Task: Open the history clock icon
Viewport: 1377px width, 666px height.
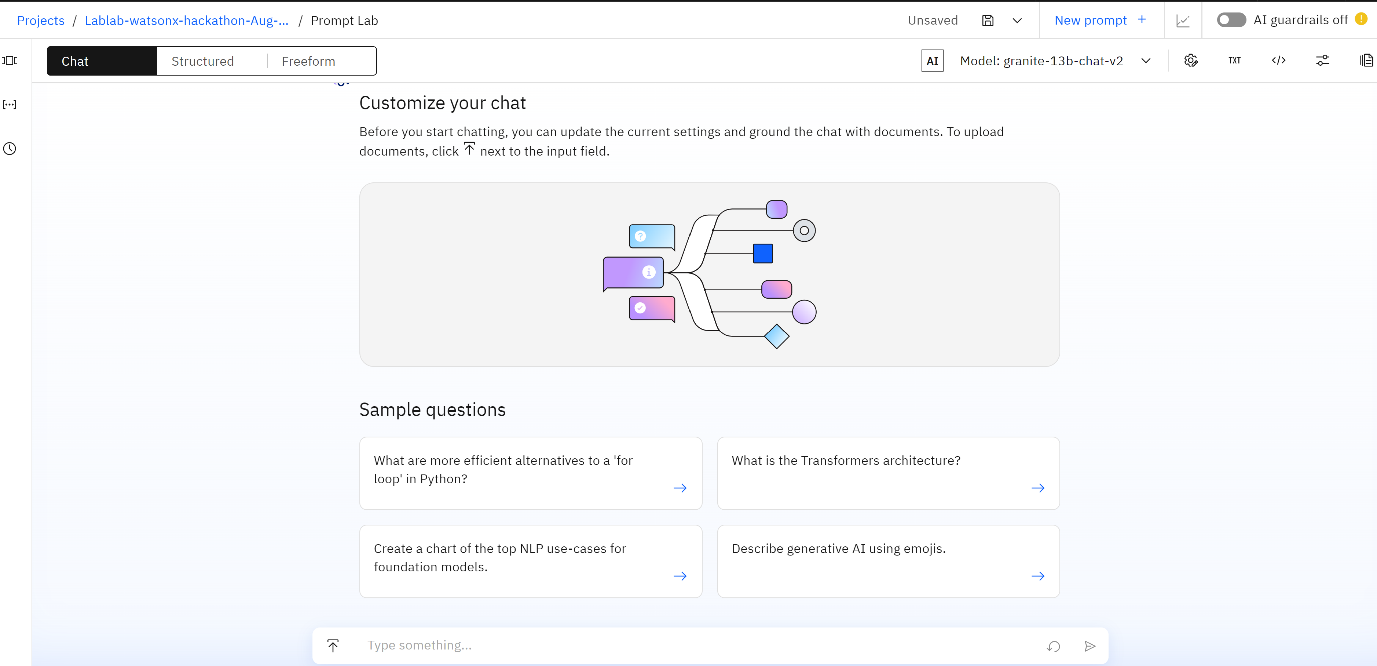Action: [10, 149]
